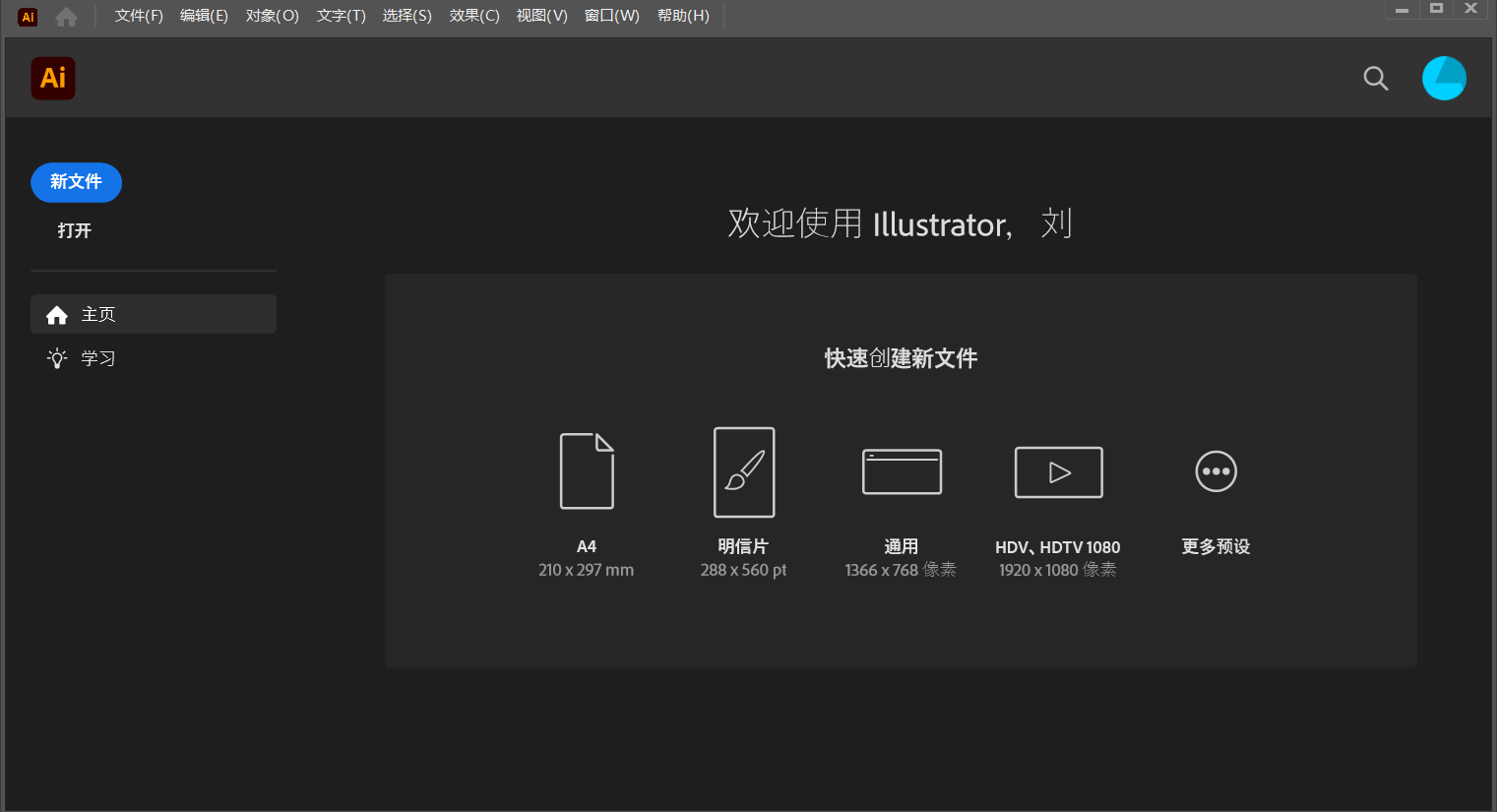
Task: Click the HDV、HDTV 1080 label
Action: pyautogui.click(x=1058, y=547)
